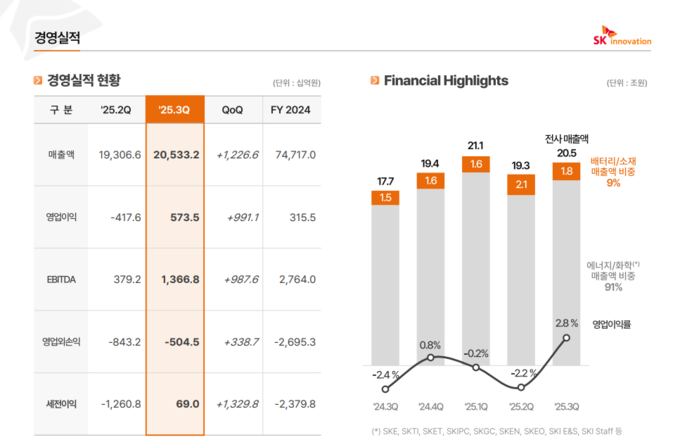Image resolution: width=680 pixels, height=447 pixels.
Task: Click the EBITDA row label
Action: click(62, 280)
